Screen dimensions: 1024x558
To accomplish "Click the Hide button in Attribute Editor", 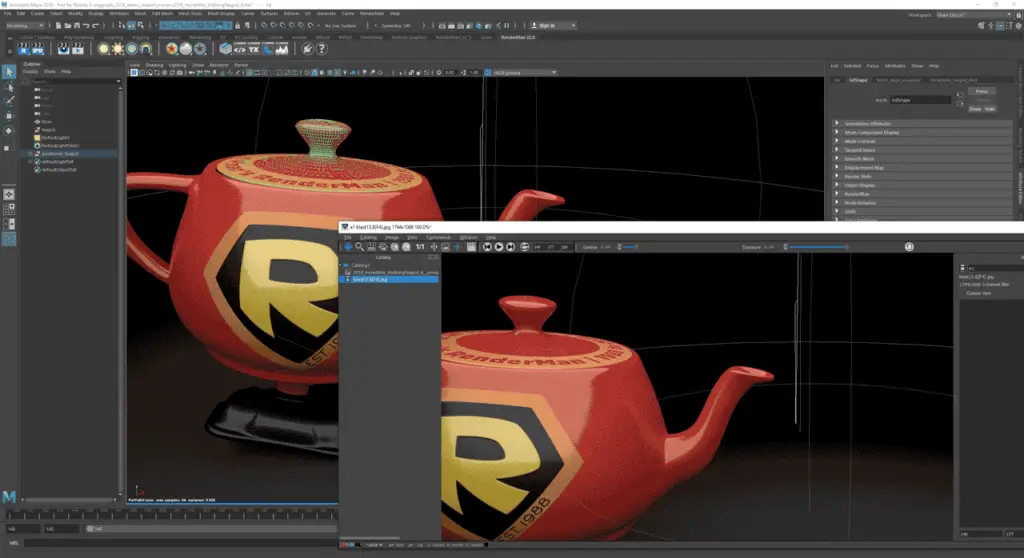I will (x=989, y=109).
